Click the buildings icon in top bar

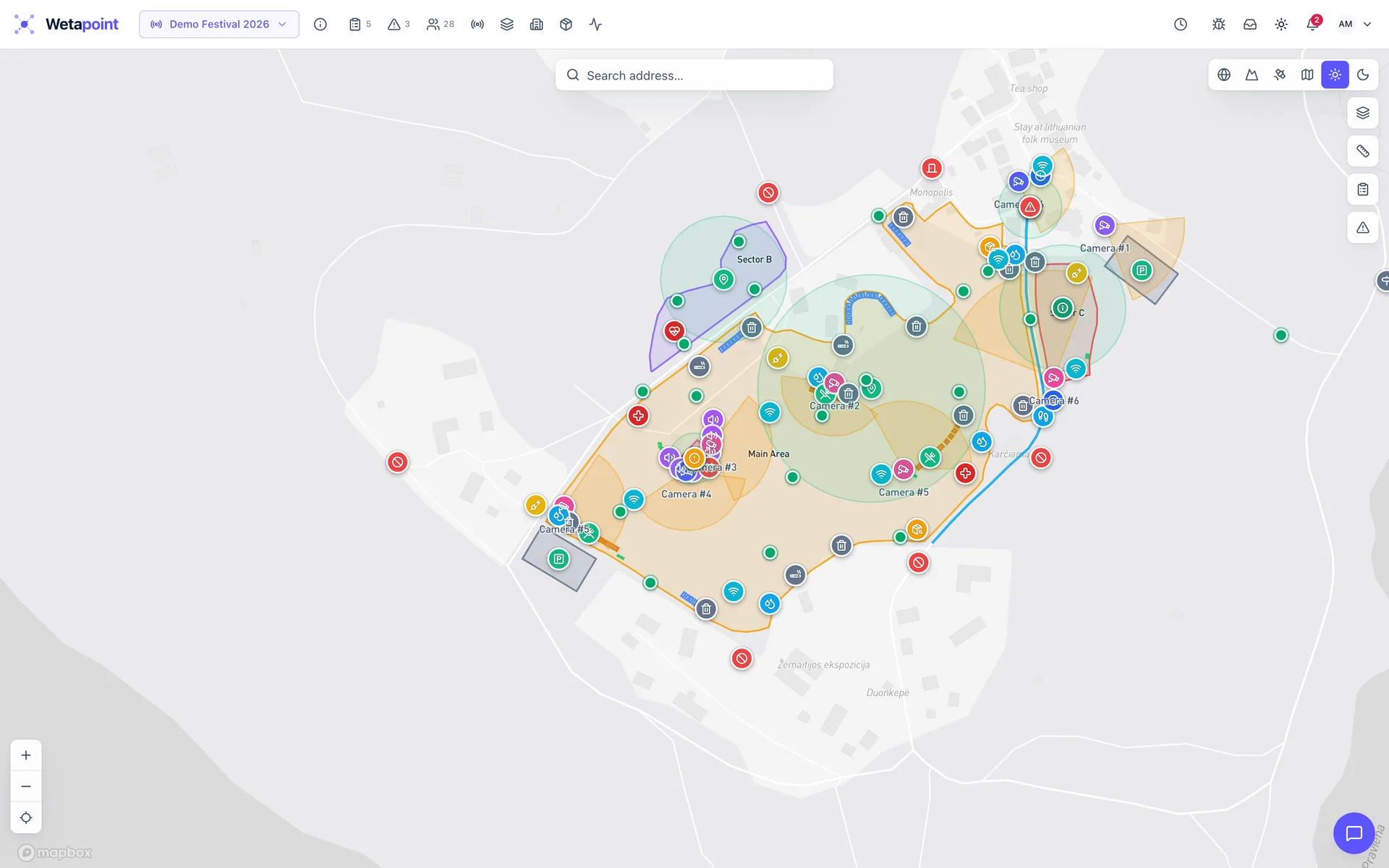[x=537, y=24]
